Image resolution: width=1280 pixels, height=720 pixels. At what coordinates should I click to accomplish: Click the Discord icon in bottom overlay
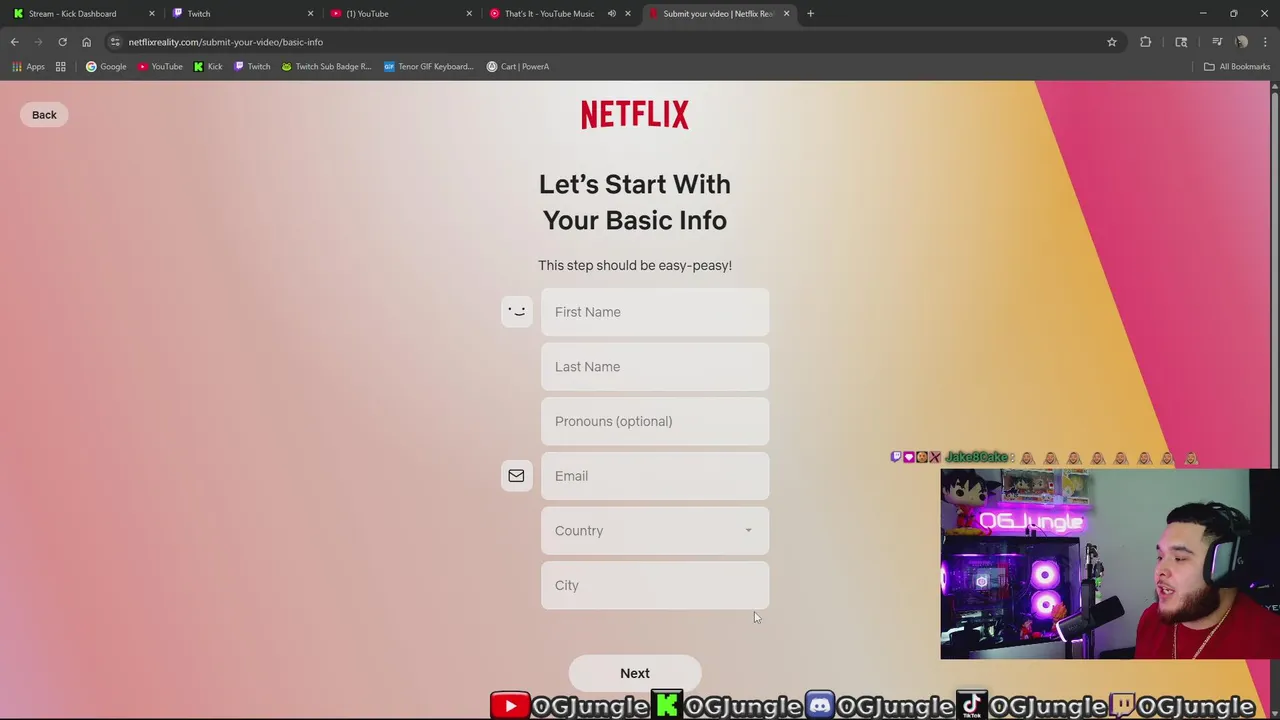(820, 706)
